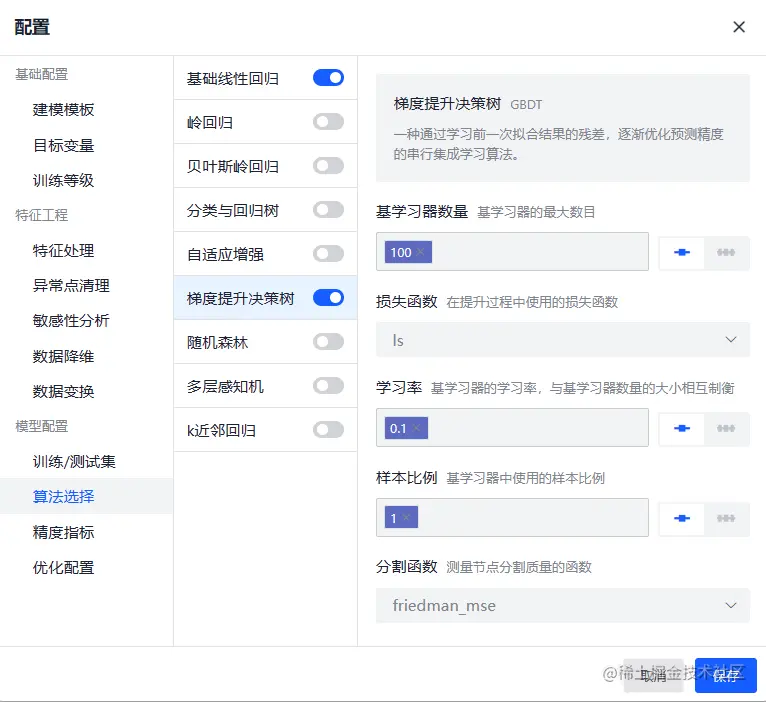This screenshot has height=702, width=766.
Task: Open 建模模板 in the sidebar
Action: pyautogui.click(x=64, y=110)
